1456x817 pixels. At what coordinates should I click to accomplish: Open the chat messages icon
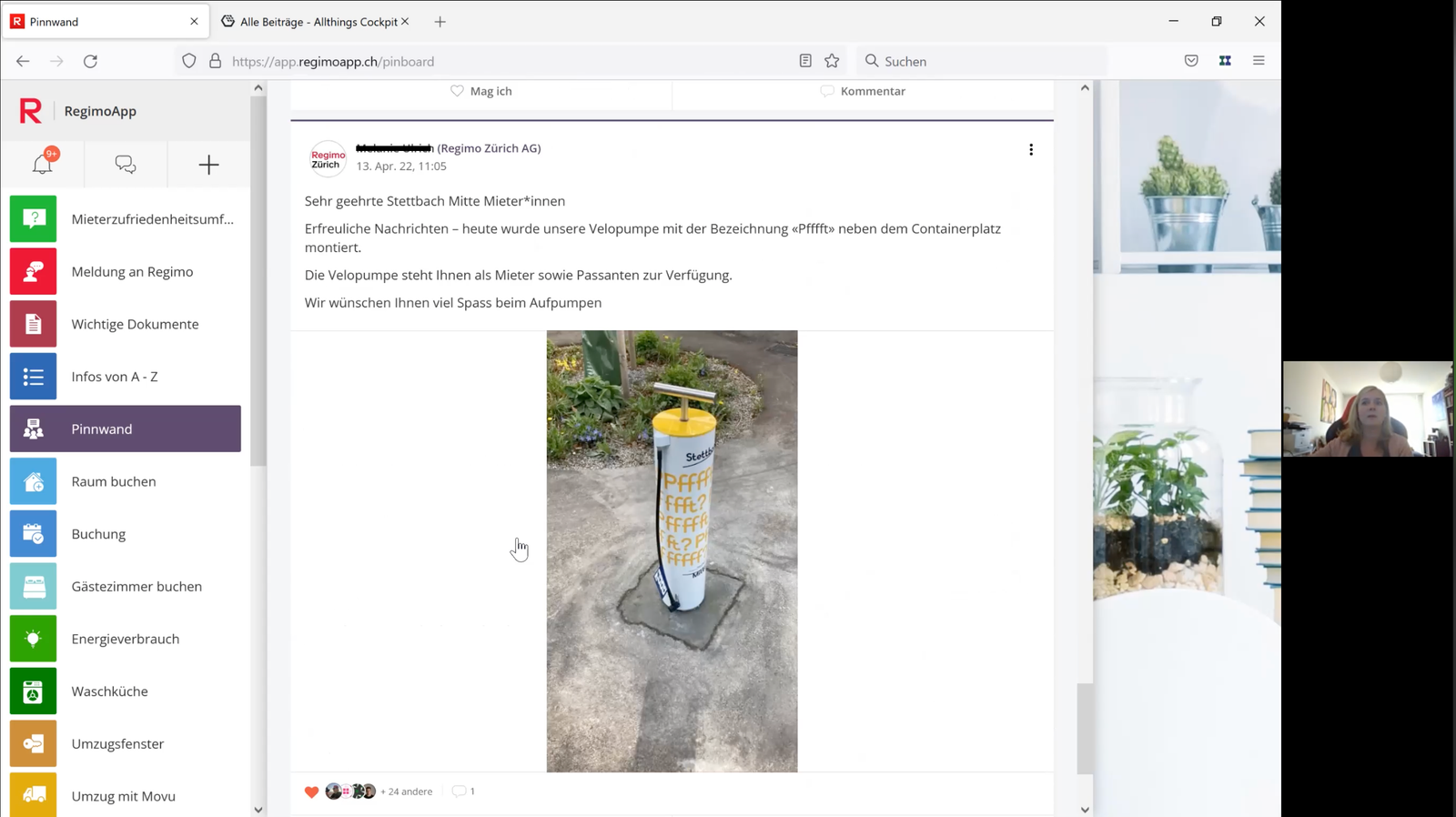tap(126, 165)
